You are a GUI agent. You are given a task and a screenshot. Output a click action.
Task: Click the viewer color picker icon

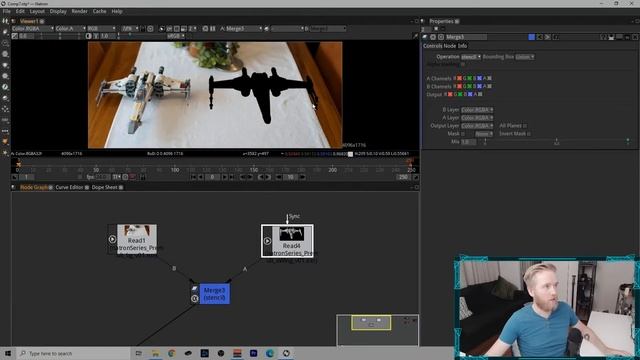(x=415, y=36)
